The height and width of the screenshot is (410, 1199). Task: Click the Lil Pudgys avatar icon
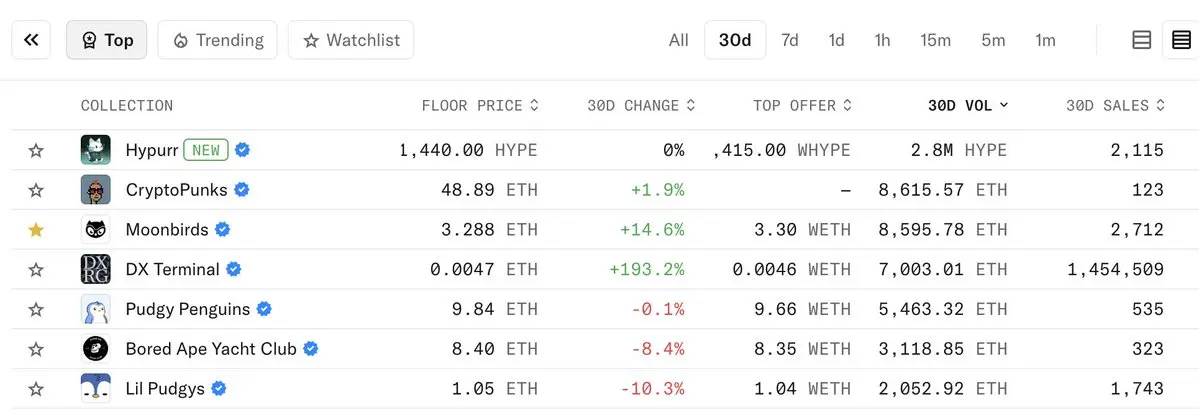pyautogui.click(x=96, y=389)
